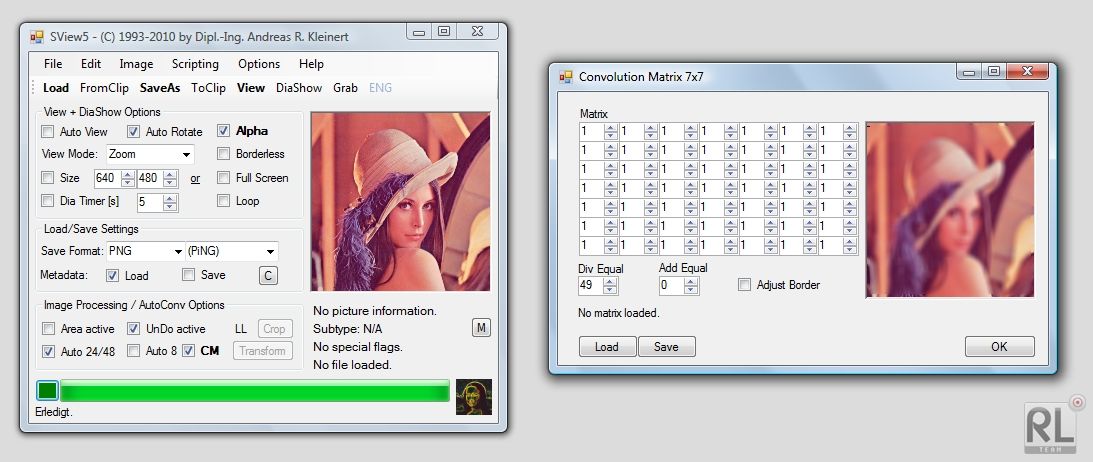Click the Dia Timer spinner arrows

[x=170, y=202]
